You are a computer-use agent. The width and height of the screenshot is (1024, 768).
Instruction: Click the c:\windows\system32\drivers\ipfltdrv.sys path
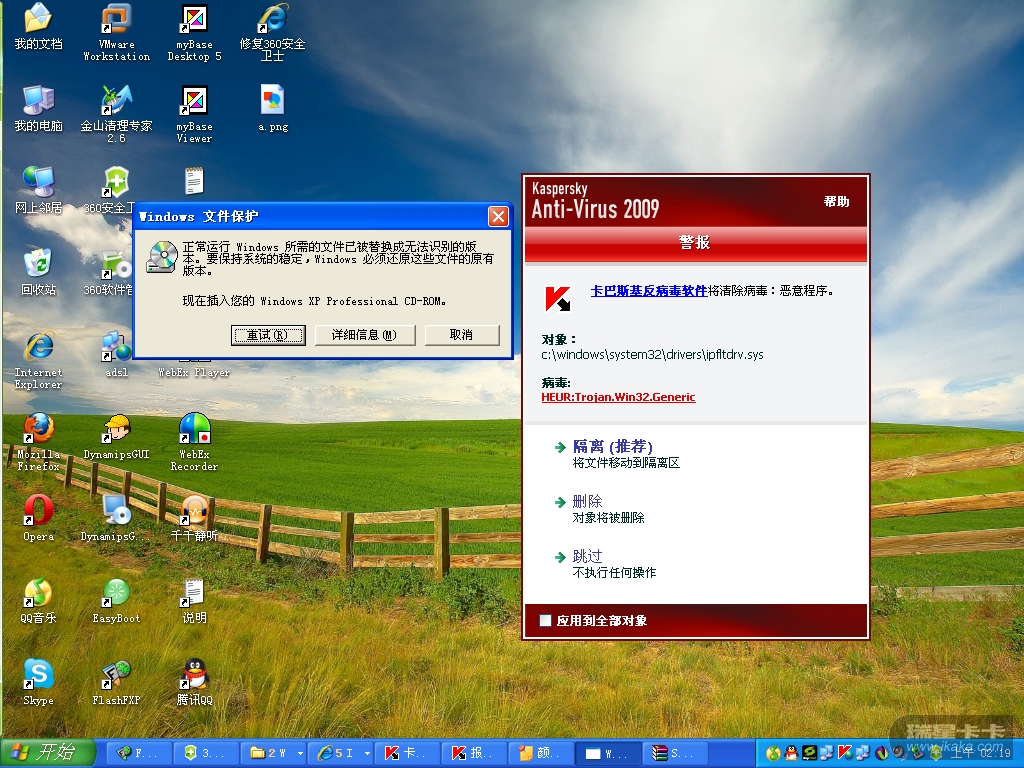point(652,355)
